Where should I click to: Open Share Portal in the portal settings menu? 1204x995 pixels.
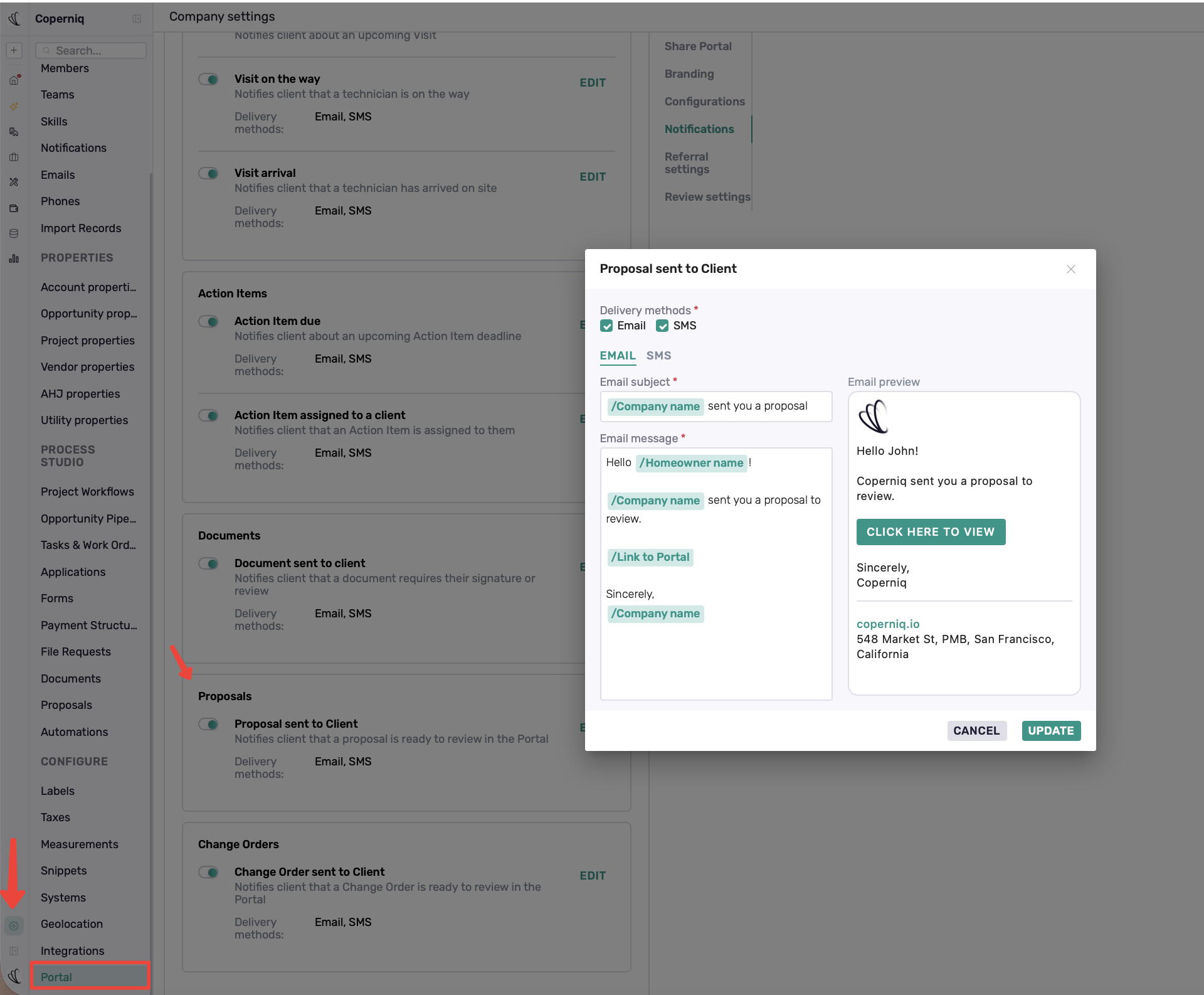click(698, 46)
